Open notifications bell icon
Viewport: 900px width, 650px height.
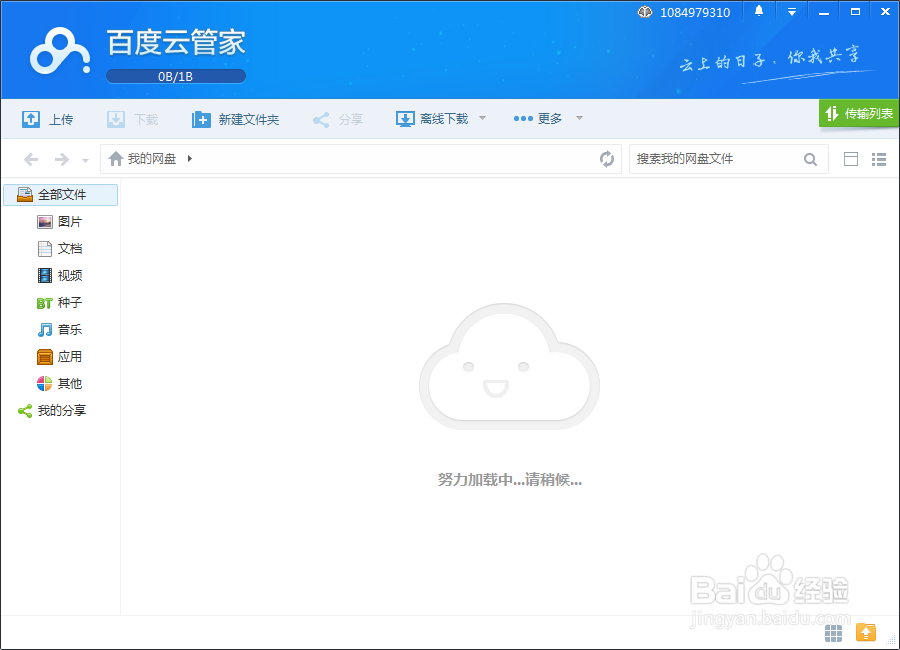(759, 11)
